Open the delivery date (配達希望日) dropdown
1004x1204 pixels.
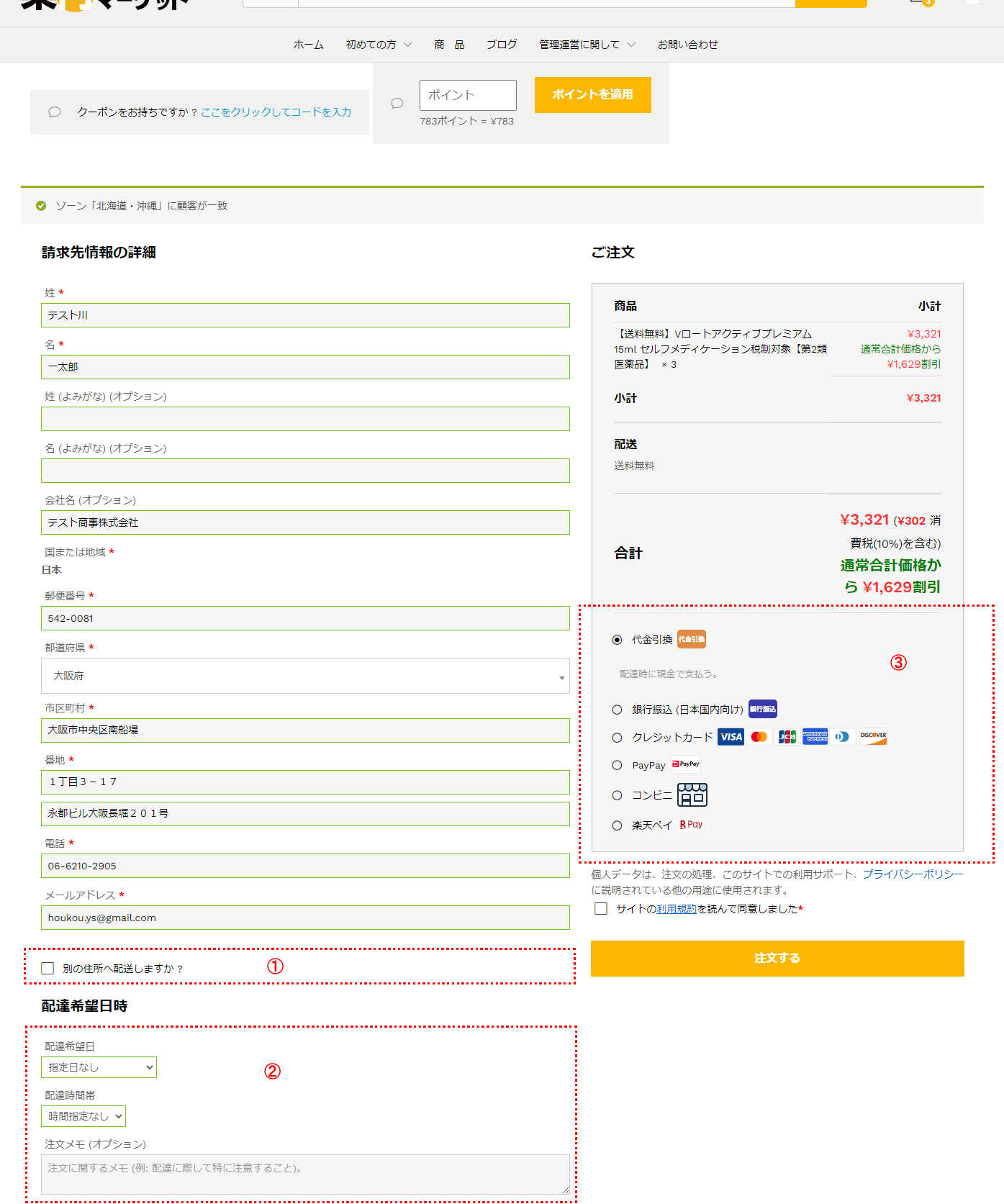(99, 1067)
